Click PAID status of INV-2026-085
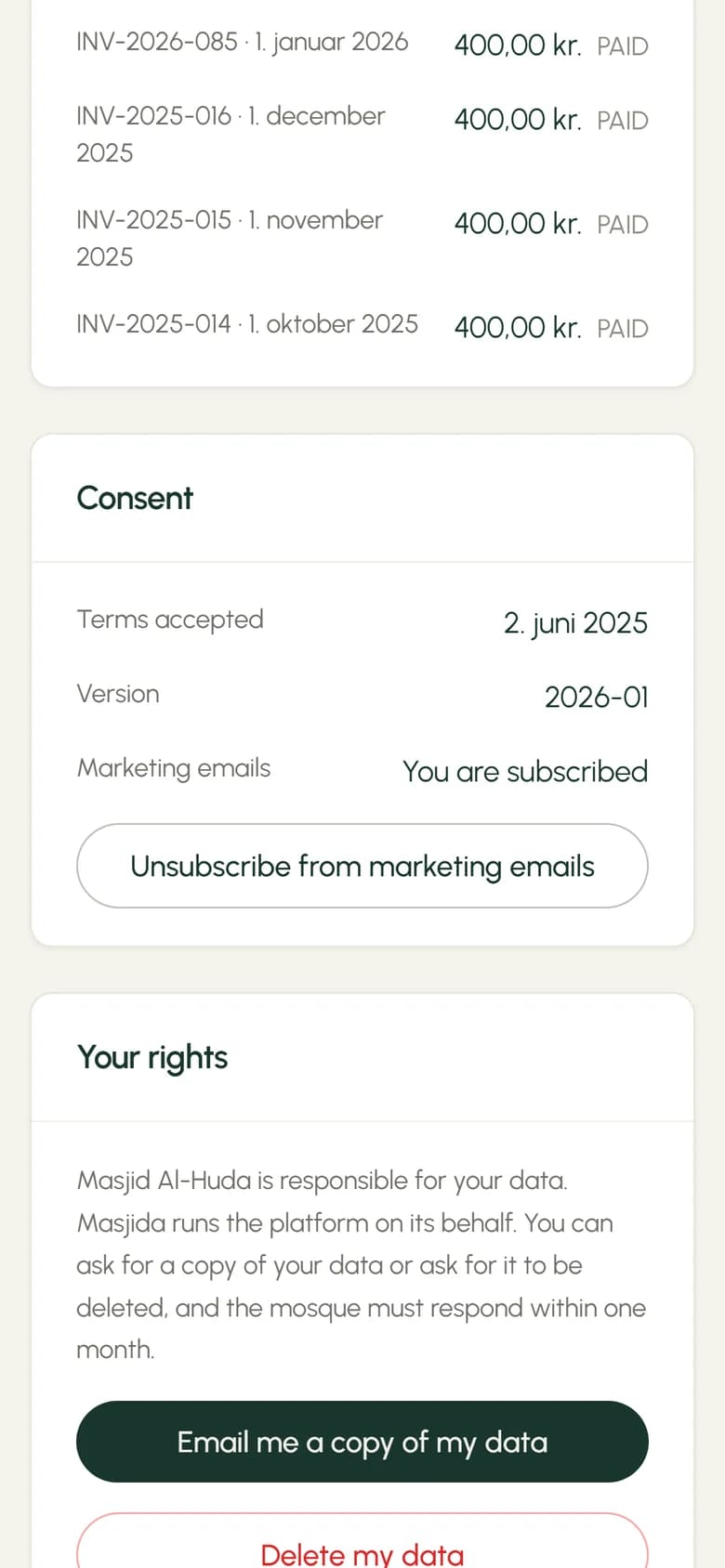 [x=623, y=46]
